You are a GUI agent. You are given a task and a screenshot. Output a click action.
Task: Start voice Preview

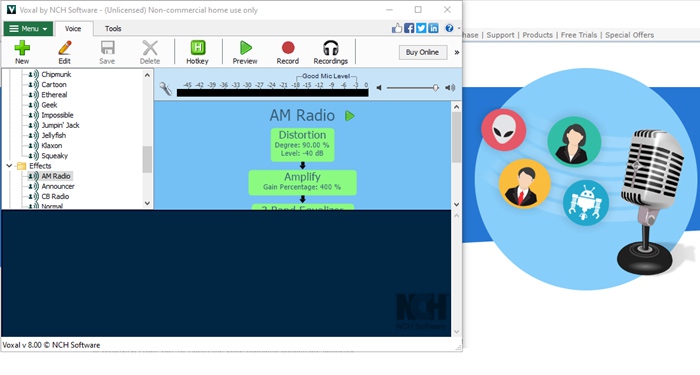point(245,52)
